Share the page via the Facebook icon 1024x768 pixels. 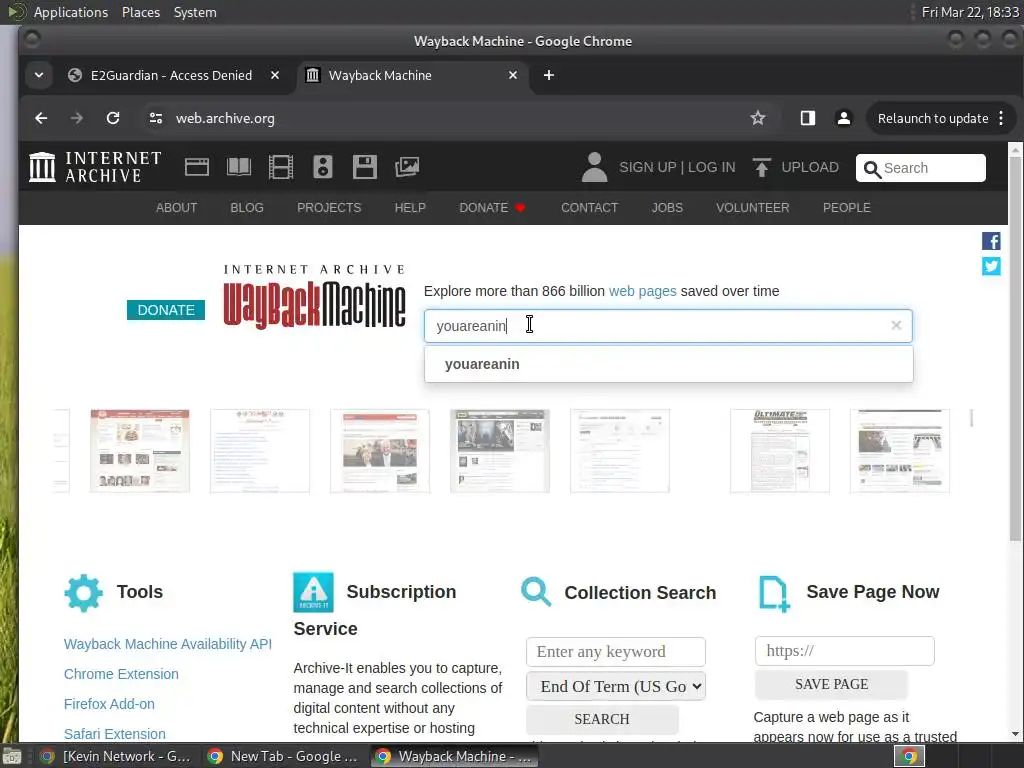[991, 241]
